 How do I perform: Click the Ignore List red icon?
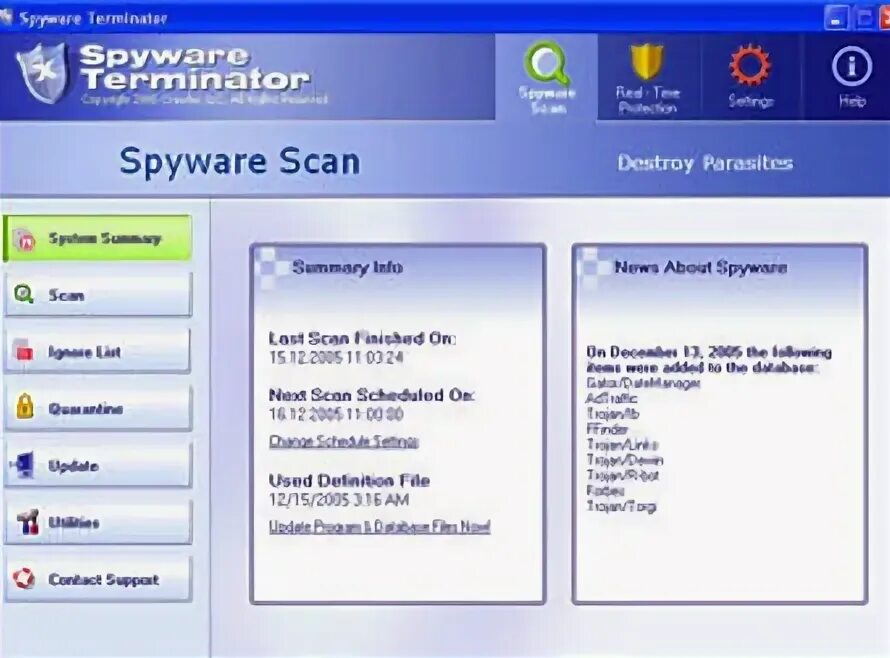pyautogui.click(x=23, y=350)
